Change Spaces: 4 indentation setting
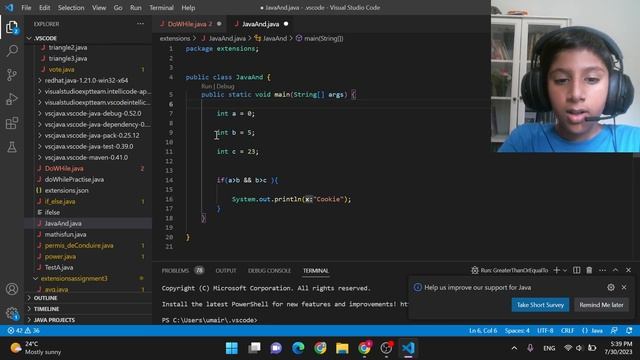 (517, 331)
